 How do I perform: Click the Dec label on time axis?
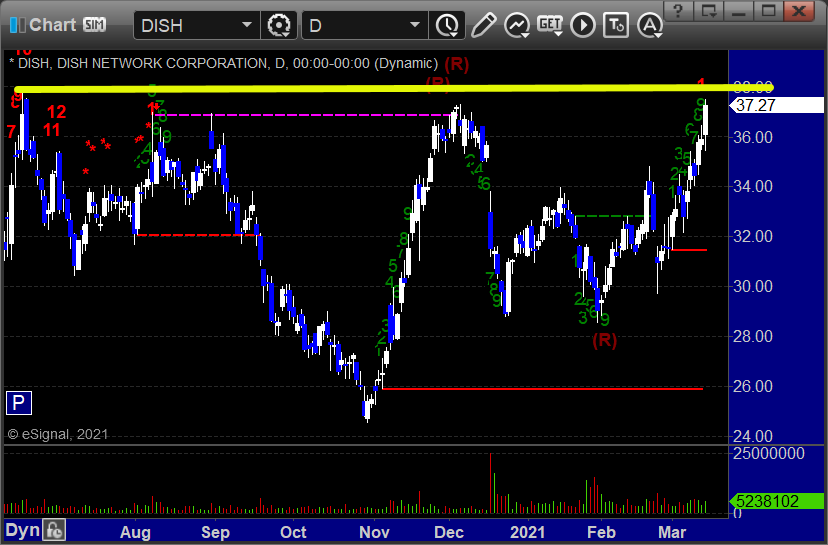[449, 532]
